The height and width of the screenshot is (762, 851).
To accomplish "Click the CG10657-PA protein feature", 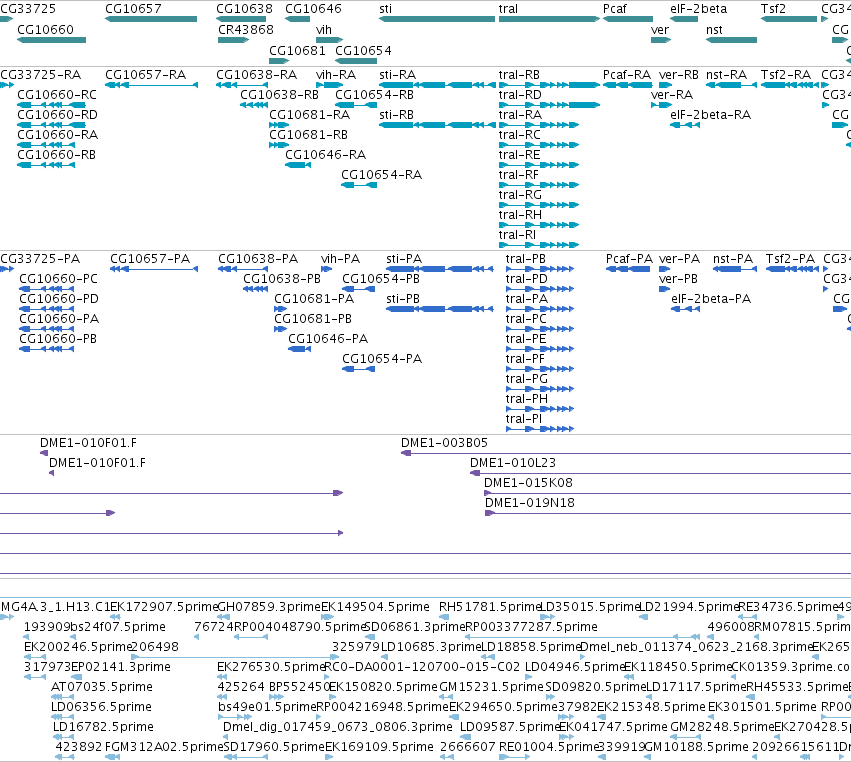I will 154,269.
